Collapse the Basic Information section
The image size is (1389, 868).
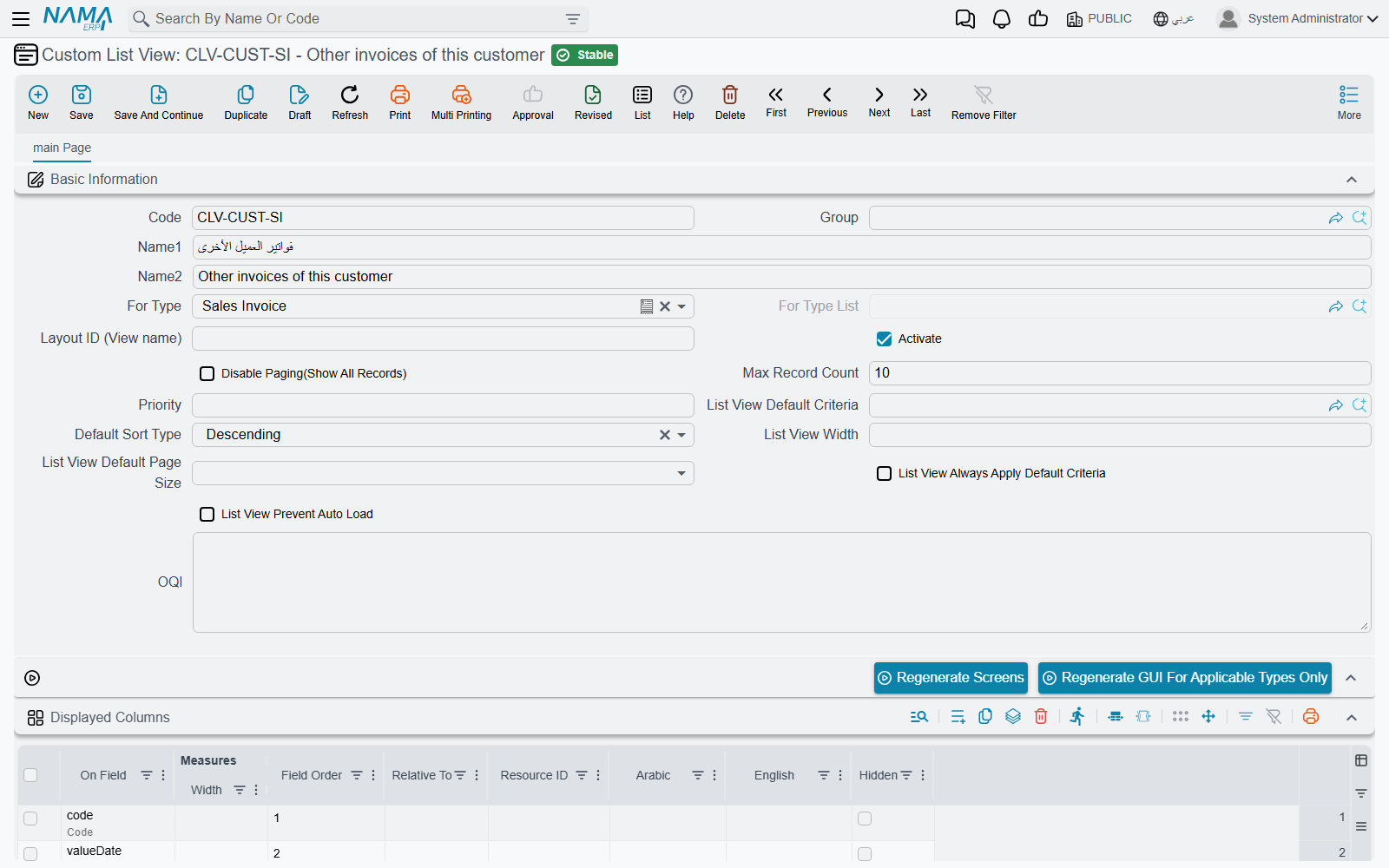pos(1352,180)
